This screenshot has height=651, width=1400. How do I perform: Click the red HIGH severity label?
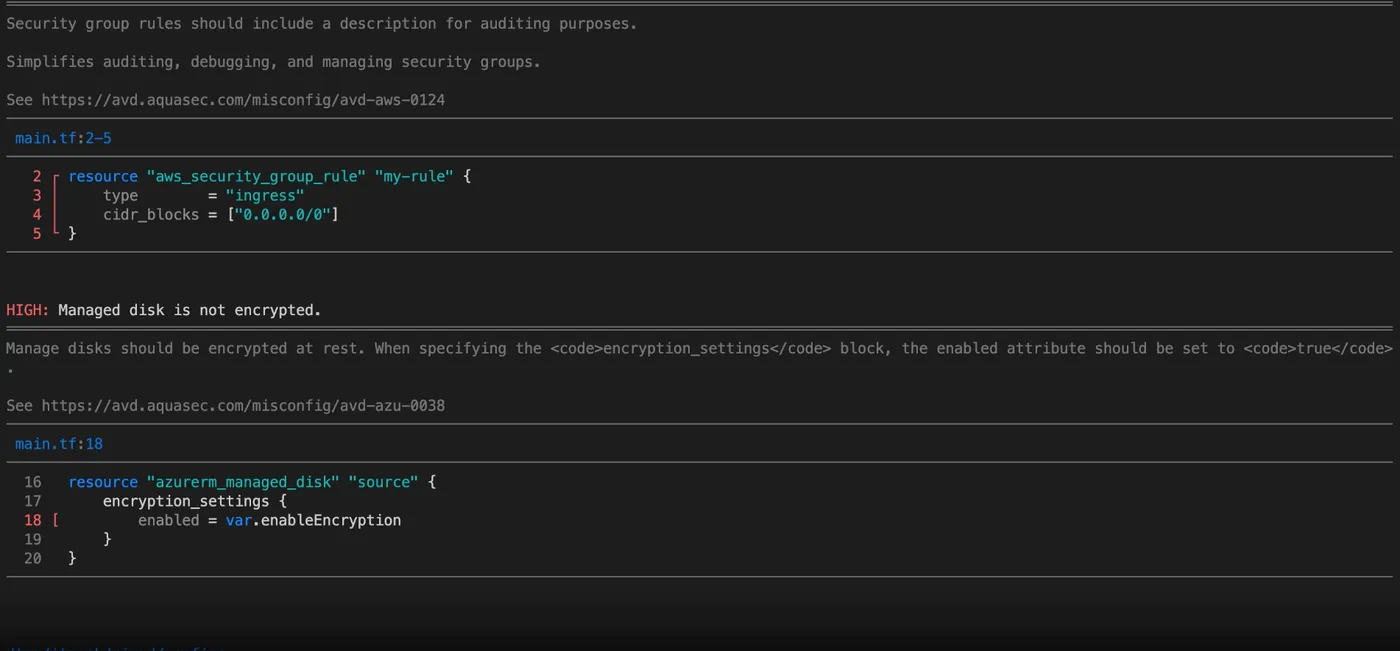(27, 310)
